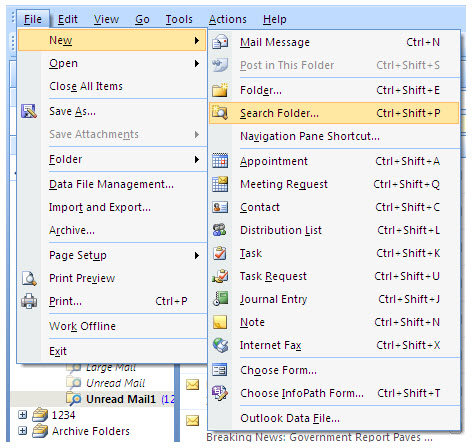Open the Help menu
Viewport: 473px width, 448px height.
point(274,19)
